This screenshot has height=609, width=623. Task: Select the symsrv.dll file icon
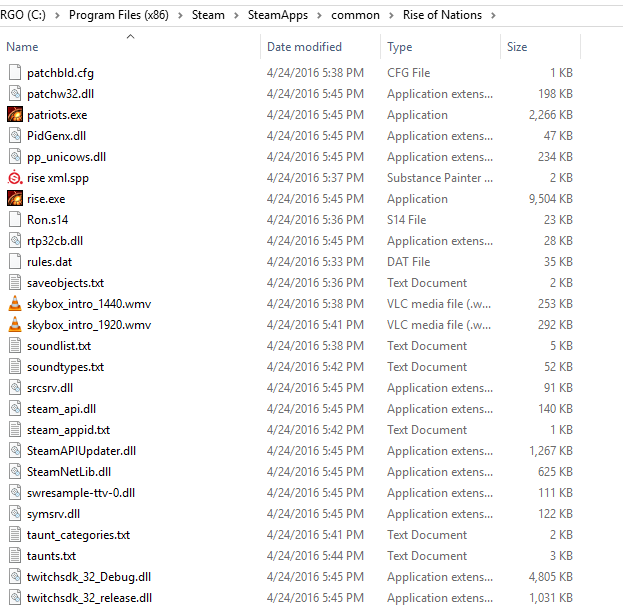pos(15,514)
